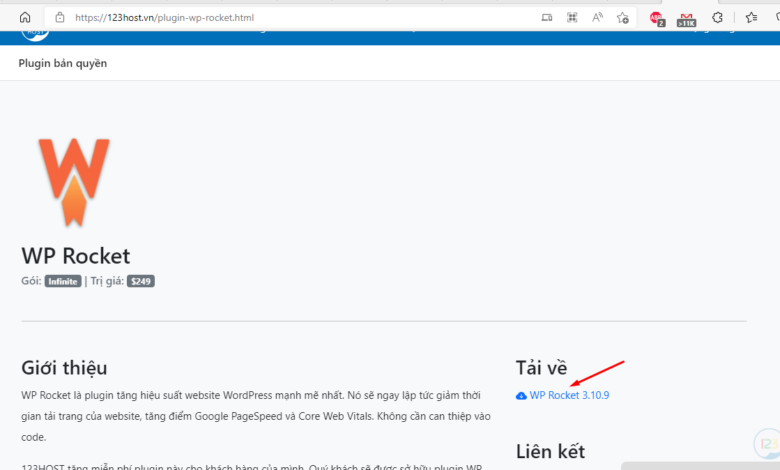The width and height of the screenshot is (780, 470).
Task: Open the browser Extensions menu
Action: coord(717,18)
